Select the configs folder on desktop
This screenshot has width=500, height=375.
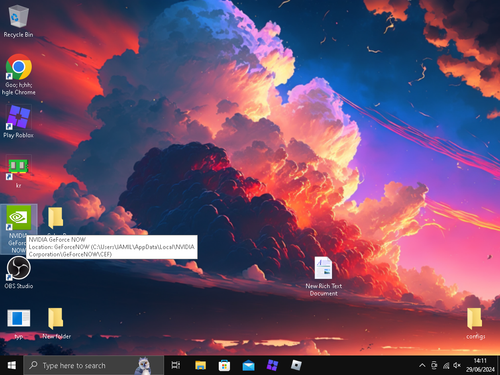click(x=475, y=323)
